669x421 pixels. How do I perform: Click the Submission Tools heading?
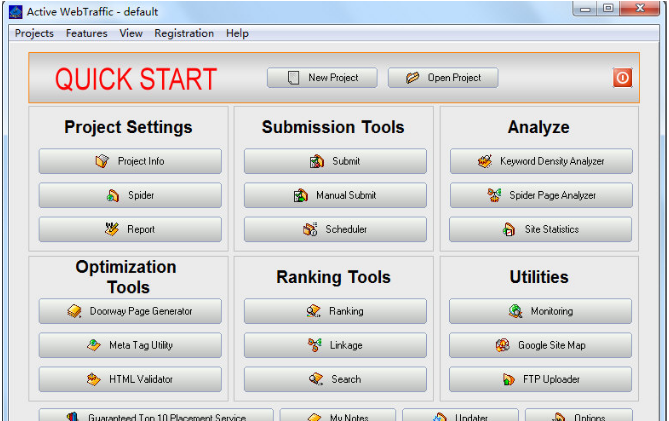(333, 127)
